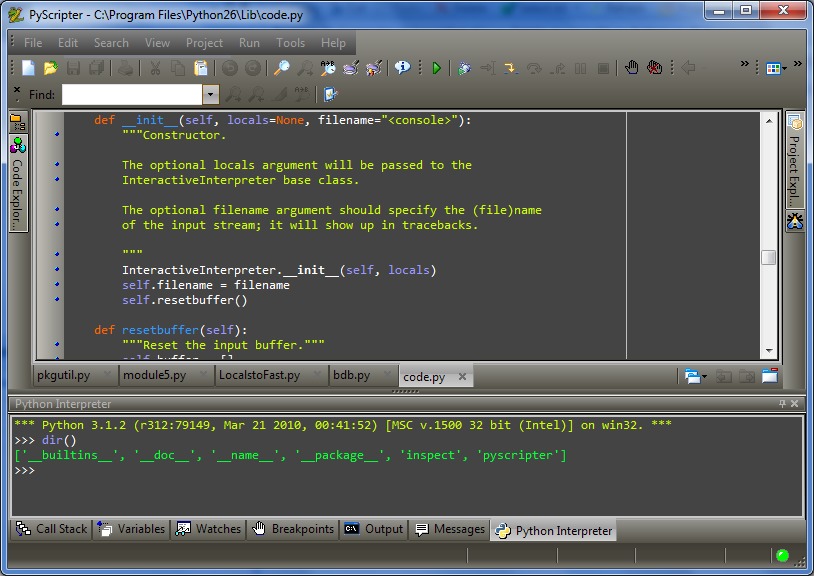This screenshot has height=576, width=814.
Task: Close the code.py tab
Action: pos(463,377)
